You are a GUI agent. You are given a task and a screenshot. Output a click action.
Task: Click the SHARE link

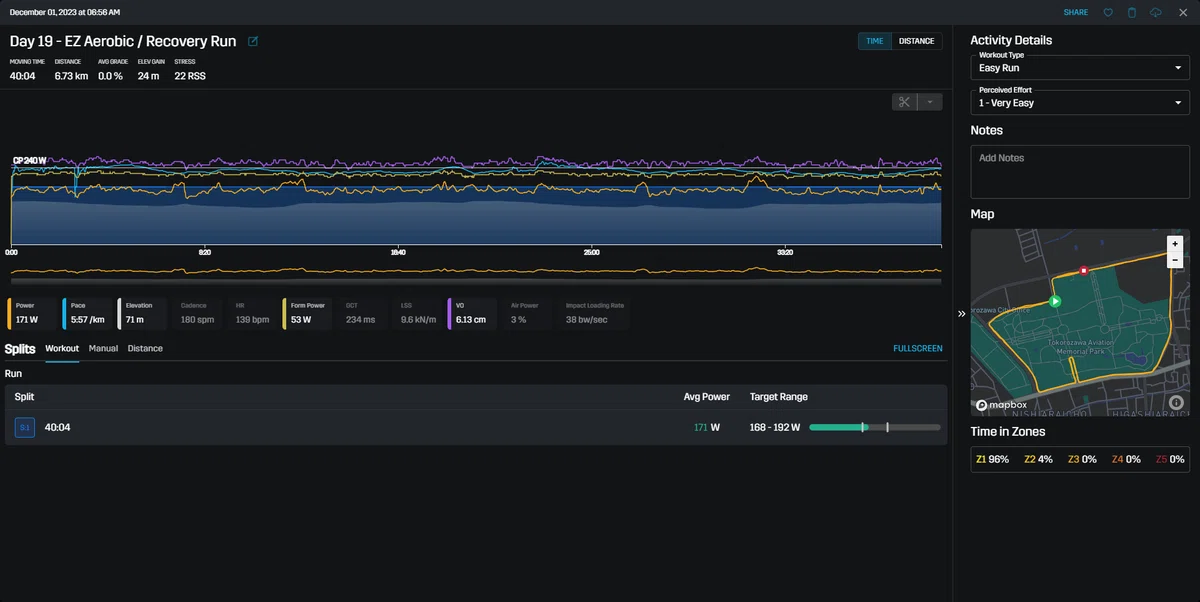click(x=1076, y=12)
